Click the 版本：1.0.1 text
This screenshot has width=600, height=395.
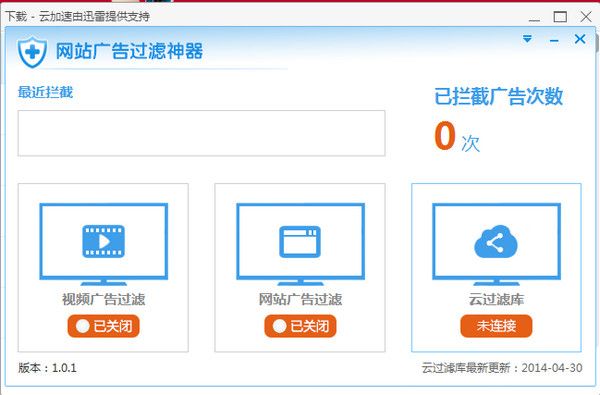pos(47,368)
